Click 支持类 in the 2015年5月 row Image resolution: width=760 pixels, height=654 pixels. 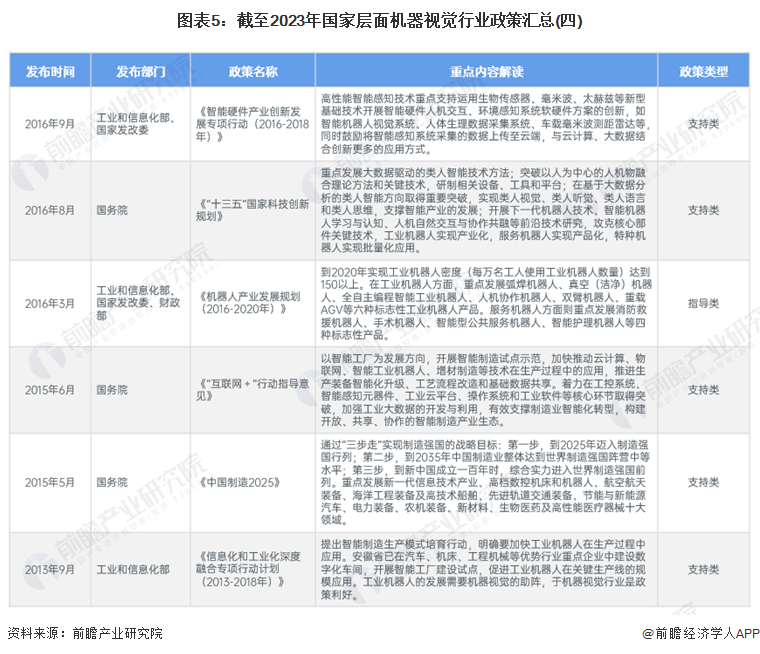[703, 482]
